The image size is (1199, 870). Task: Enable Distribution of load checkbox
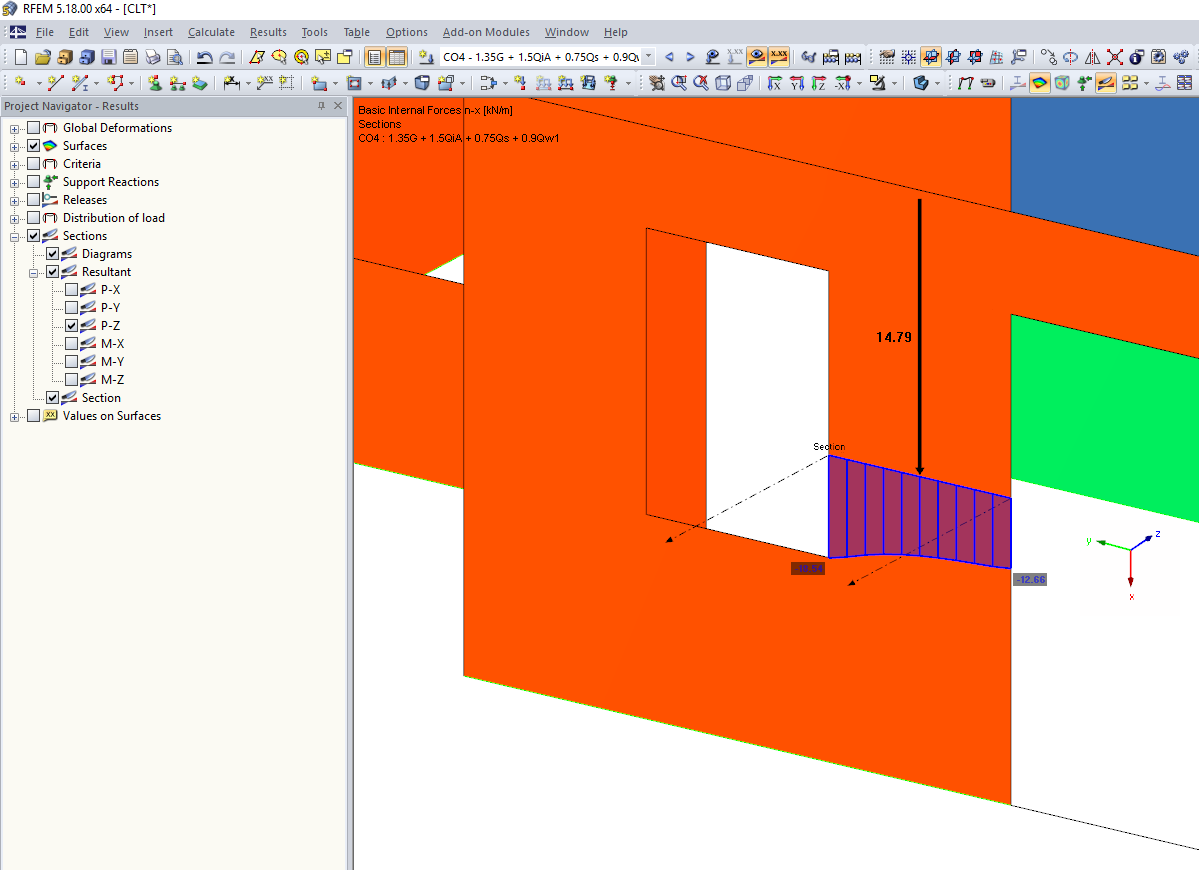(x=34, y=218)
